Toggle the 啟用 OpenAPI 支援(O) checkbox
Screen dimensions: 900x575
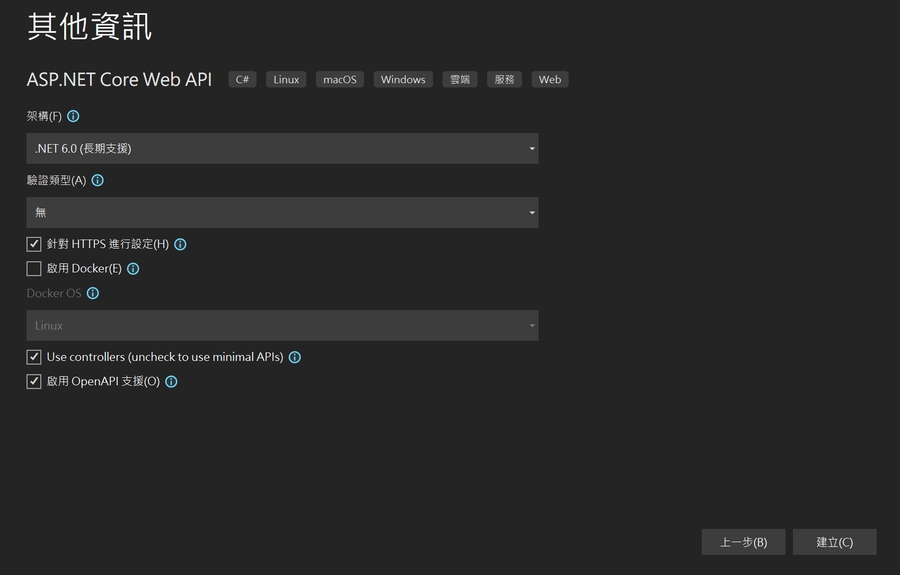tap(34, 382)
